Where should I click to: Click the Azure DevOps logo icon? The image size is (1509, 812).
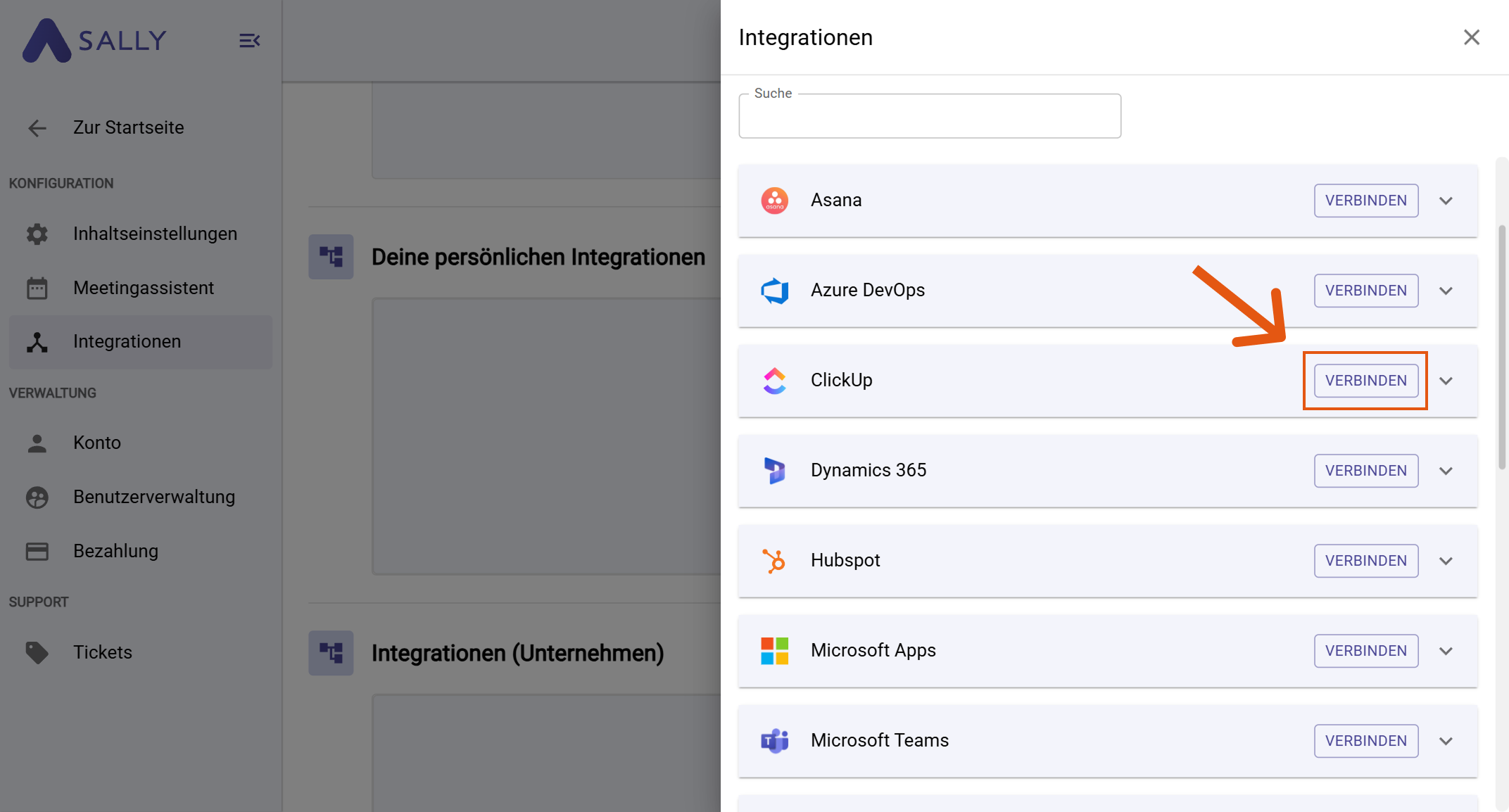[775, 291]
